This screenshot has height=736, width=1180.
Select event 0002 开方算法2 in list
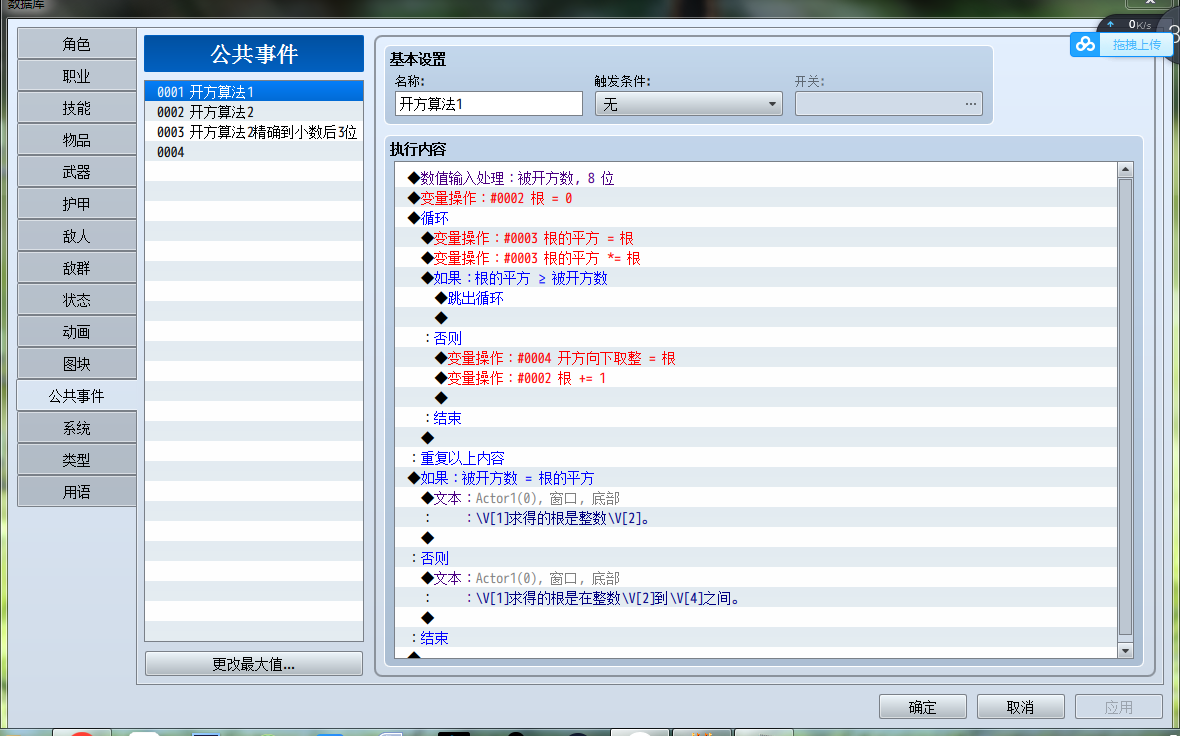(x=254, y=112)
